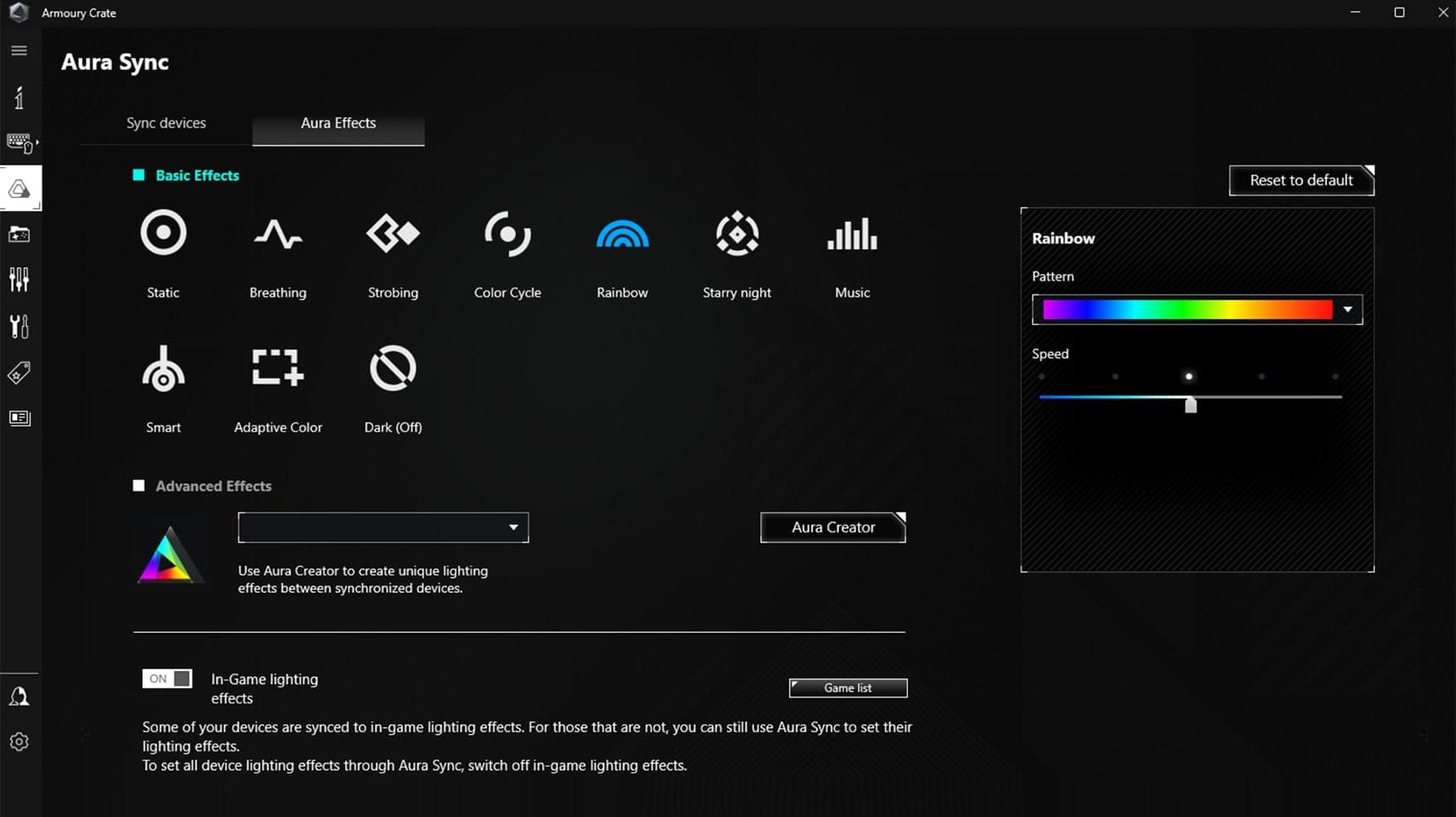Image resolution: width=1456 pixels, height=817 pixels.
Task: Select the Starry night effect icon
Action: pos(736,233)
